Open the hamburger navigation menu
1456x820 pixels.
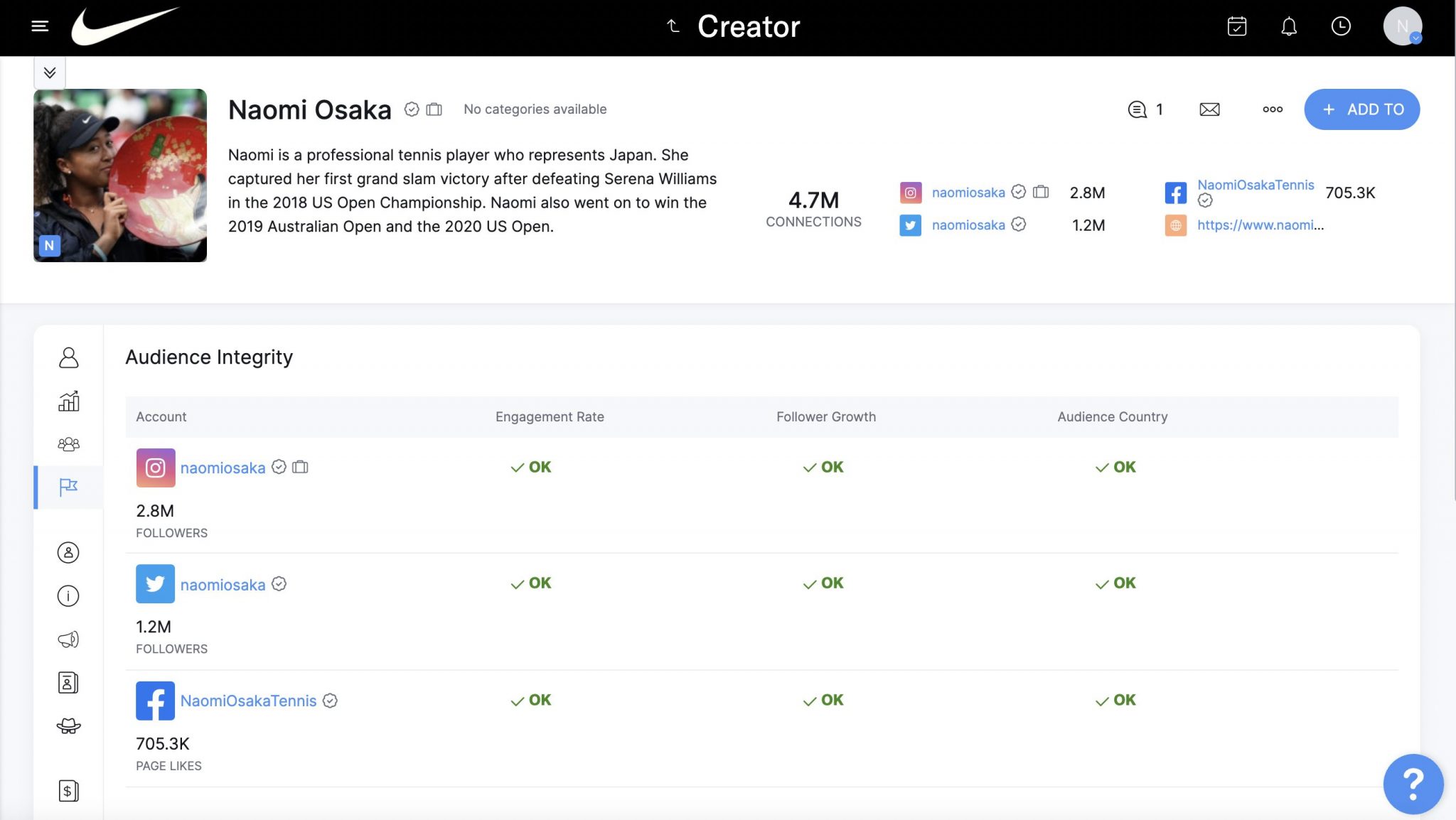click(40, 26)
